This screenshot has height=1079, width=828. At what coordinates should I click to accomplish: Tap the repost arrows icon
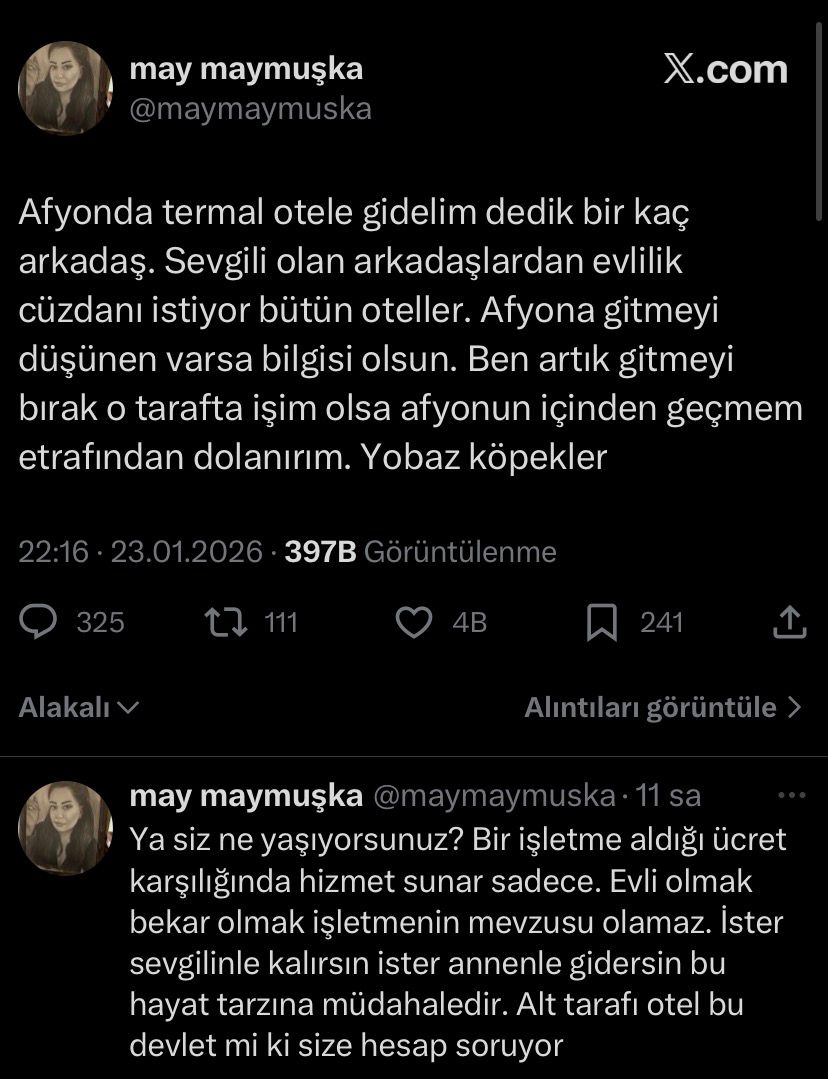(x=219, y=623)
